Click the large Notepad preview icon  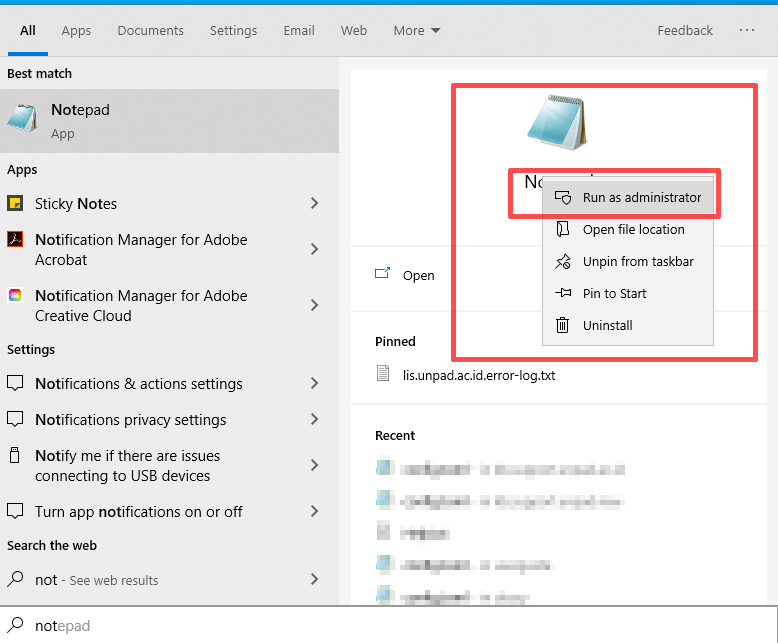point(557,122)
